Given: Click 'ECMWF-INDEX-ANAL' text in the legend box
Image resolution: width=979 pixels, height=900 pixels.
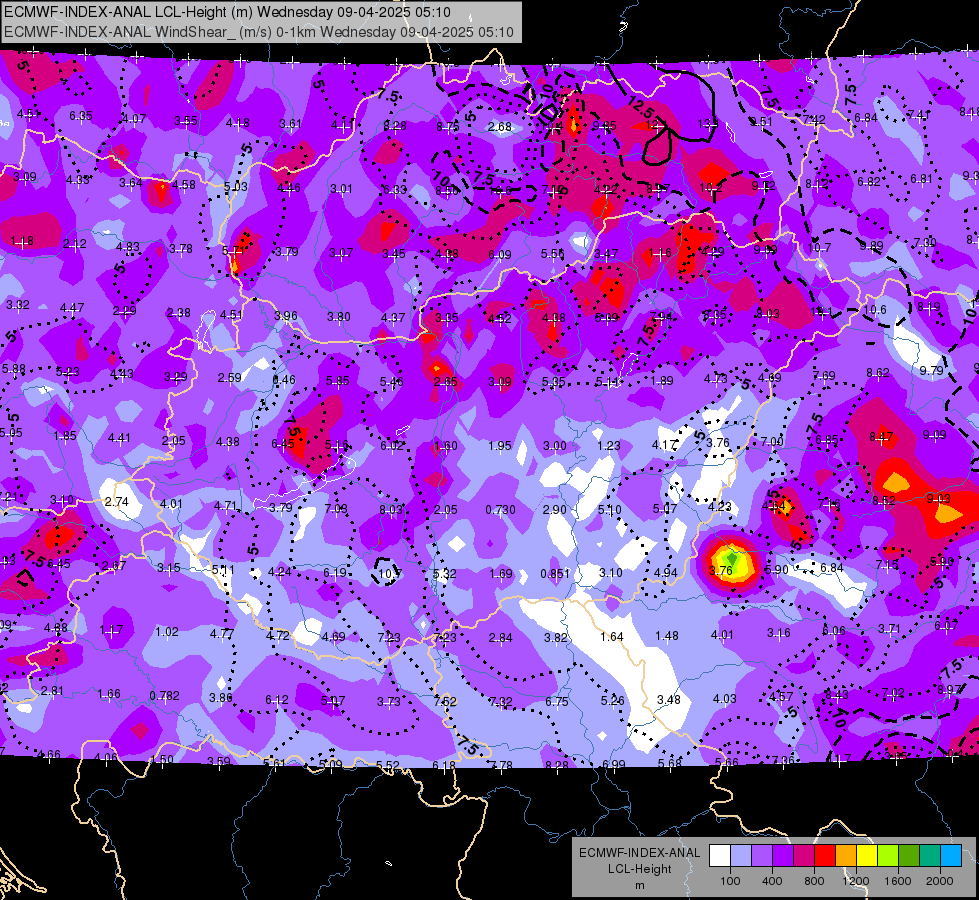Looking at the screenshot, I should click(x=639, y=853).
